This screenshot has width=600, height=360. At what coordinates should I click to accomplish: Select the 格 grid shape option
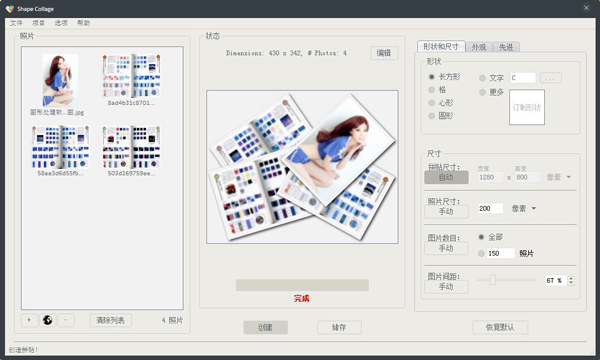(x=432, y=90)
